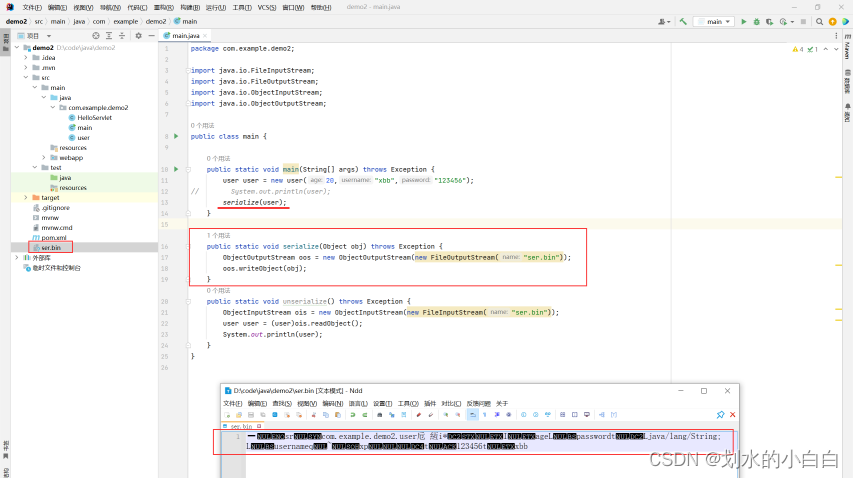Open the VCS(S) menu
853x478 pixels.
267,8
